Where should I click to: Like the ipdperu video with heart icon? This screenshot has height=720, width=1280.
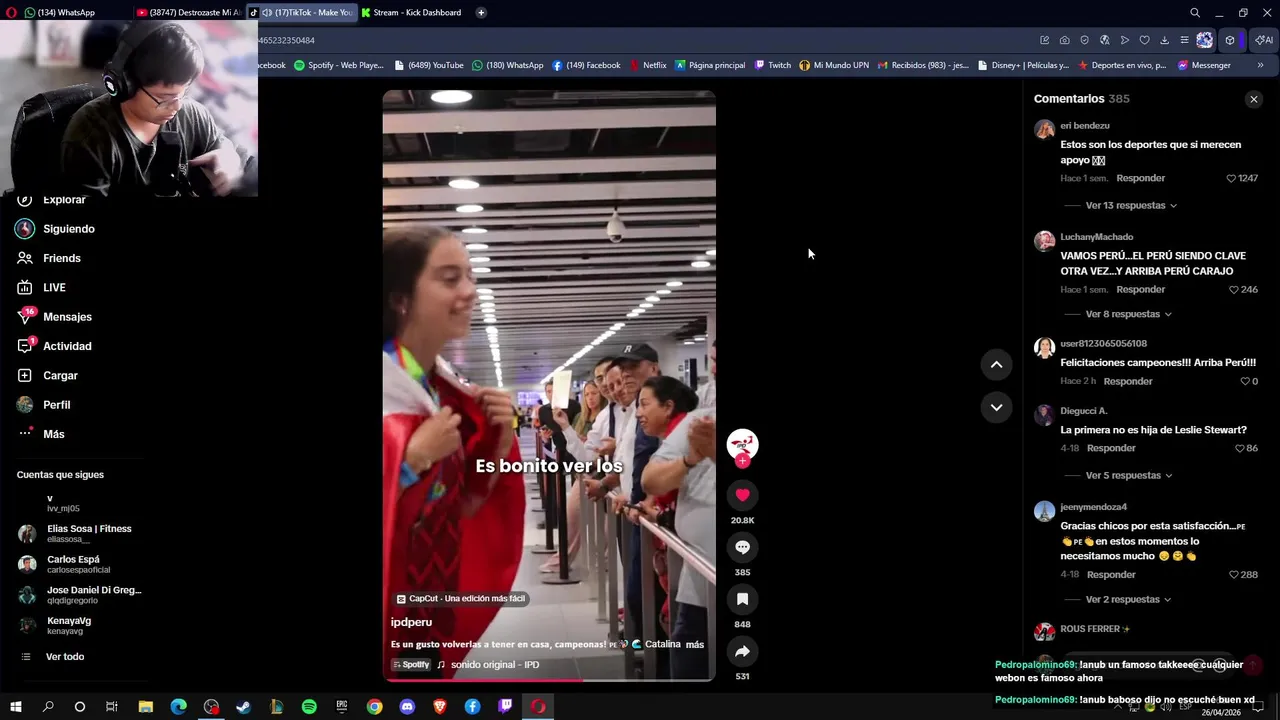click(742, 495)
